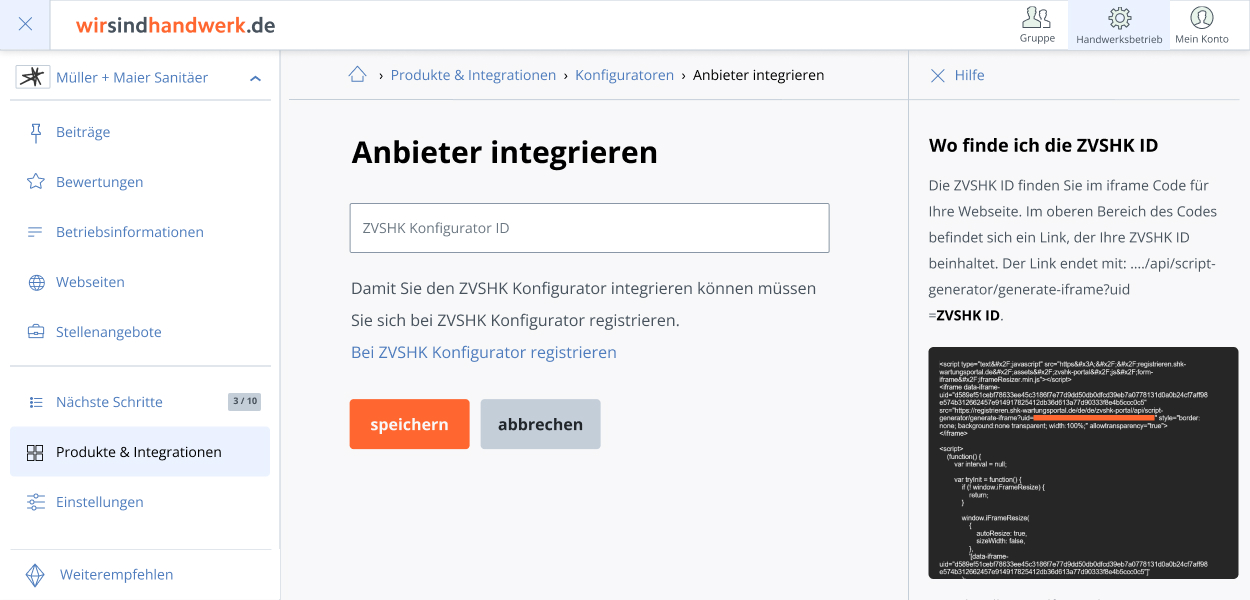Image resolution: width=1250 pixels, height=600 pixels.
Task: Click the Müller + Maier Sanitär company logo
Action: 33,77
